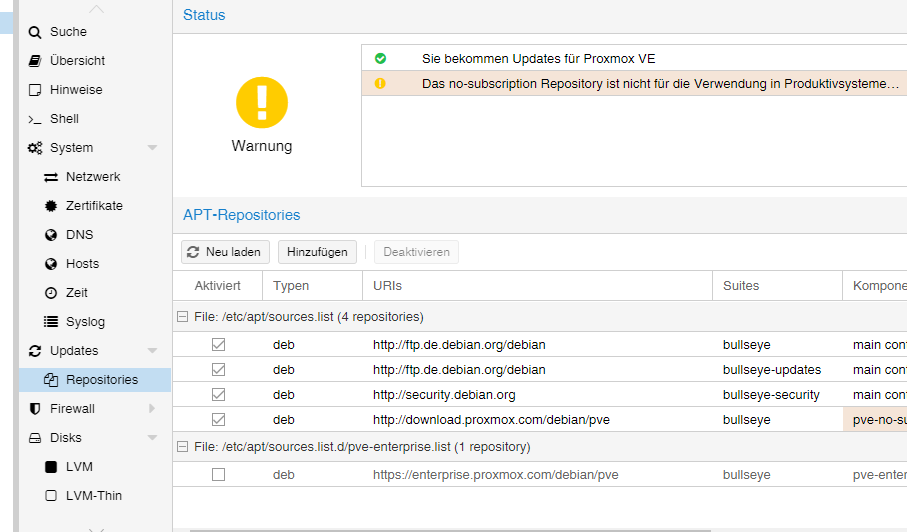
Task: Click the Deaktivieren button
Action: 416,252
